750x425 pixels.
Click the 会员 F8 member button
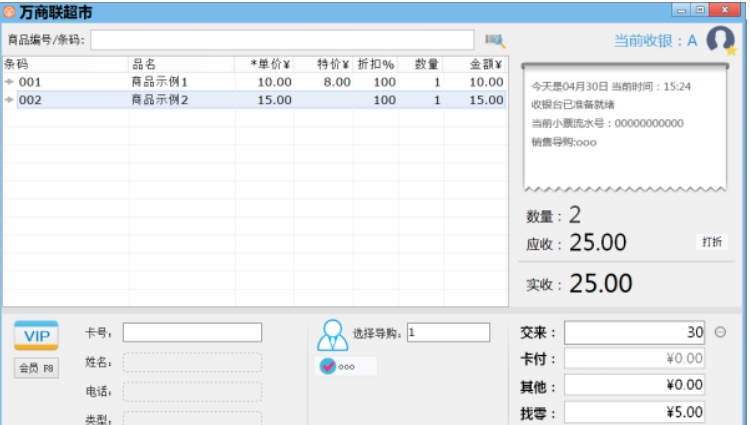tap(36, 368)
